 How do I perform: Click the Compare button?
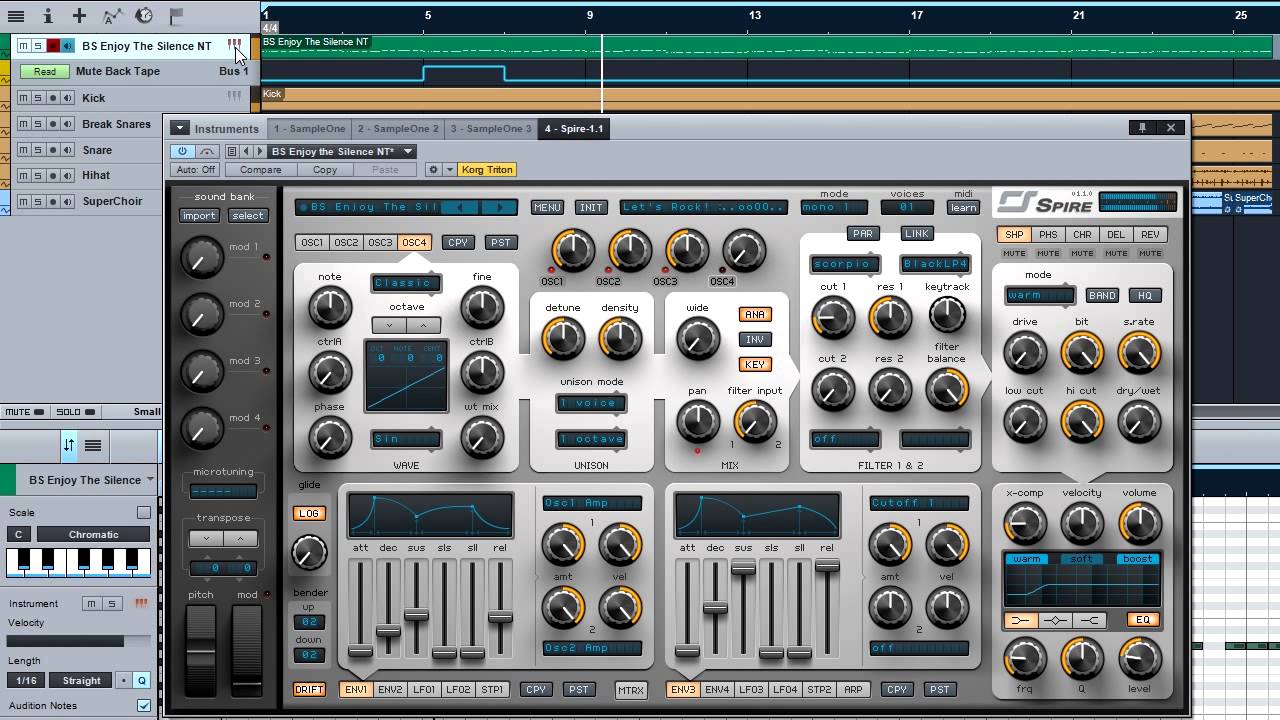260,170
